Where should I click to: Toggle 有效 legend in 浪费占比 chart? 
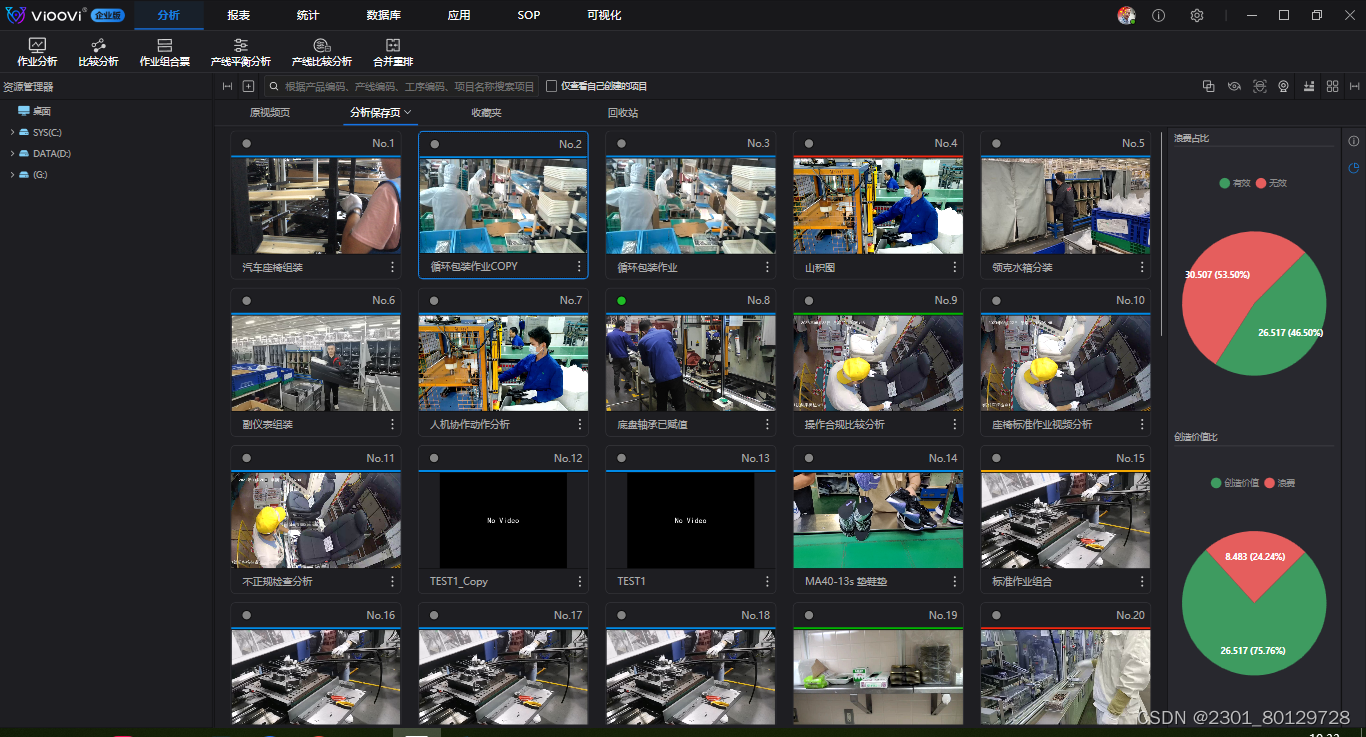coord(1235,183)
